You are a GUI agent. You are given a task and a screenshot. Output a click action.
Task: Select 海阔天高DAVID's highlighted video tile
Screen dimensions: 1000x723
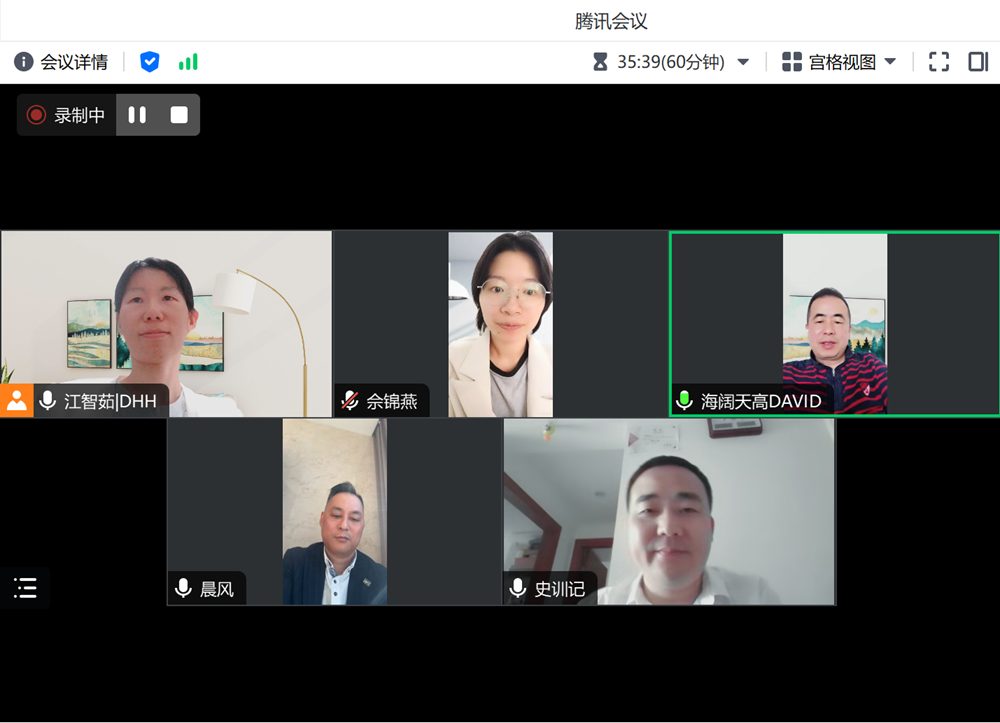(x=835, y=324)
